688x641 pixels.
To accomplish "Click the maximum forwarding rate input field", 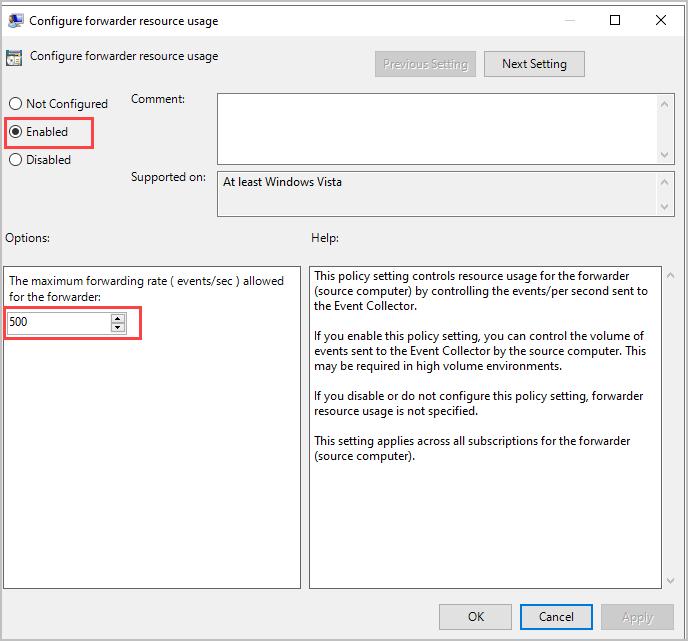I will click(58, 323).
